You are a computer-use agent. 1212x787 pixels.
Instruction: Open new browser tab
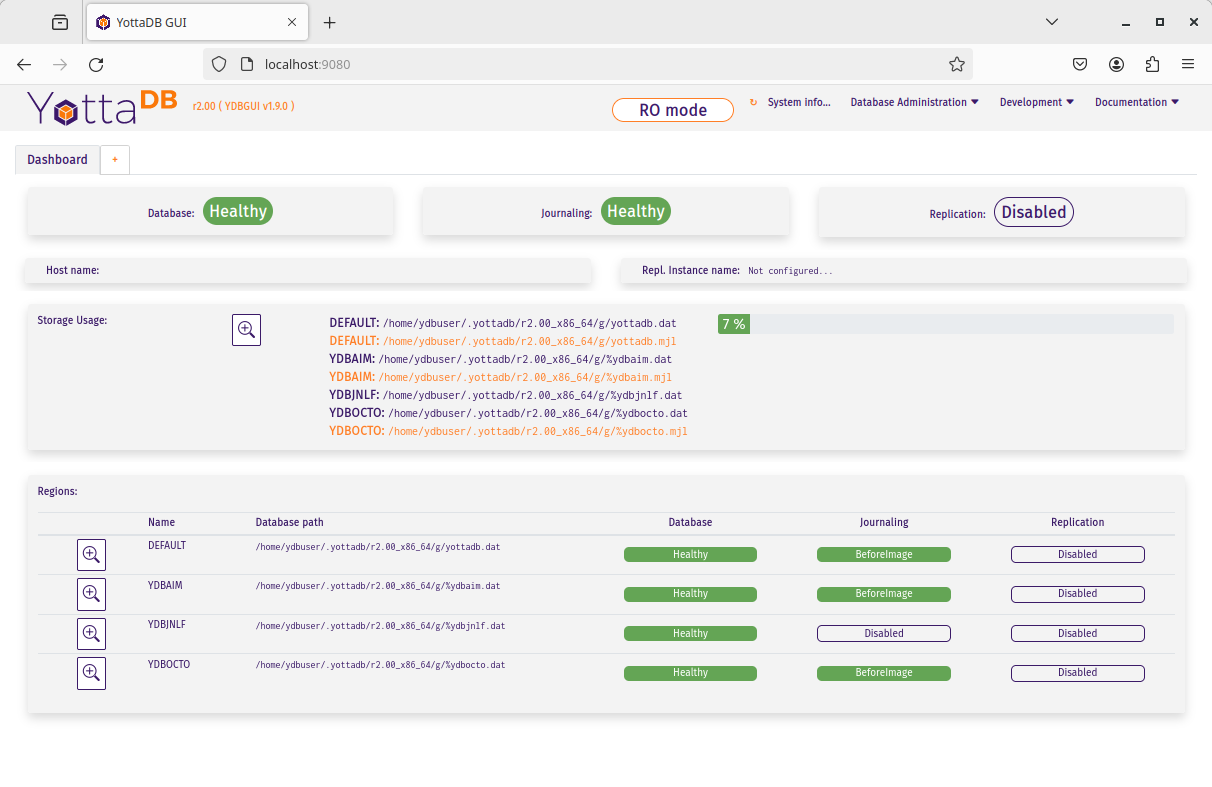click(330, 22)
